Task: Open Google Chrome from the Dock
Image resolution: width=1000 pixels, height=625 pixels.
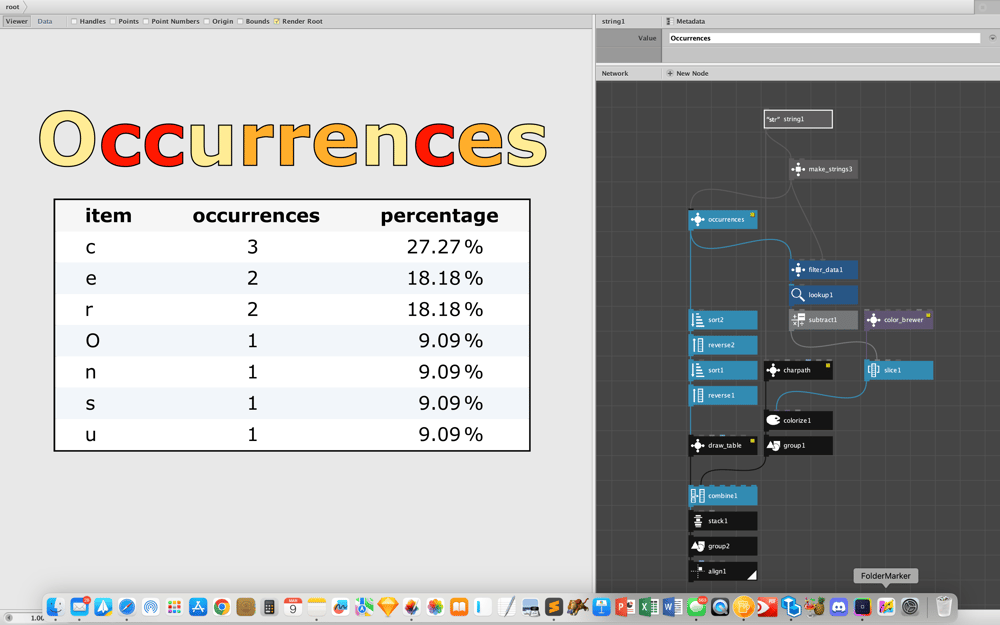Action: pyautogui.click(x=221, y=607)
